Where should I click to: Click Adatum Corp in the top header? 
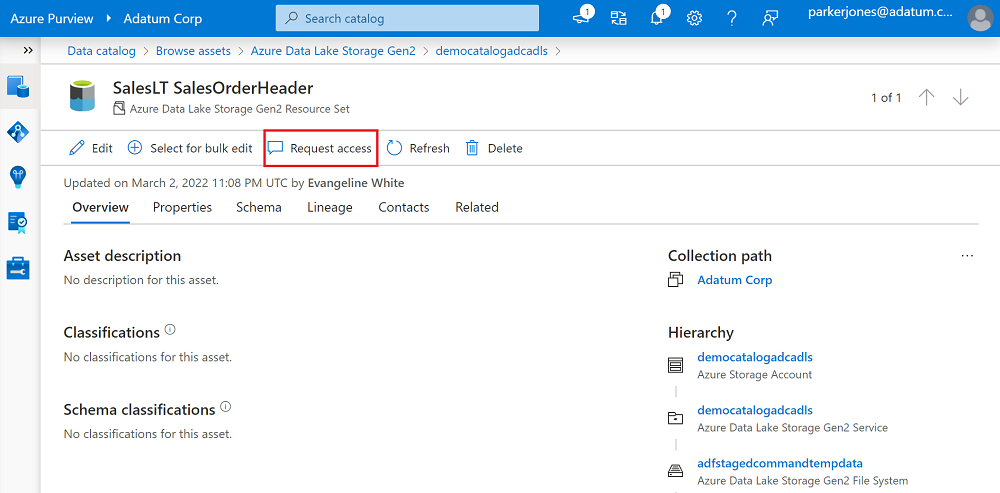tap(163, 18)
